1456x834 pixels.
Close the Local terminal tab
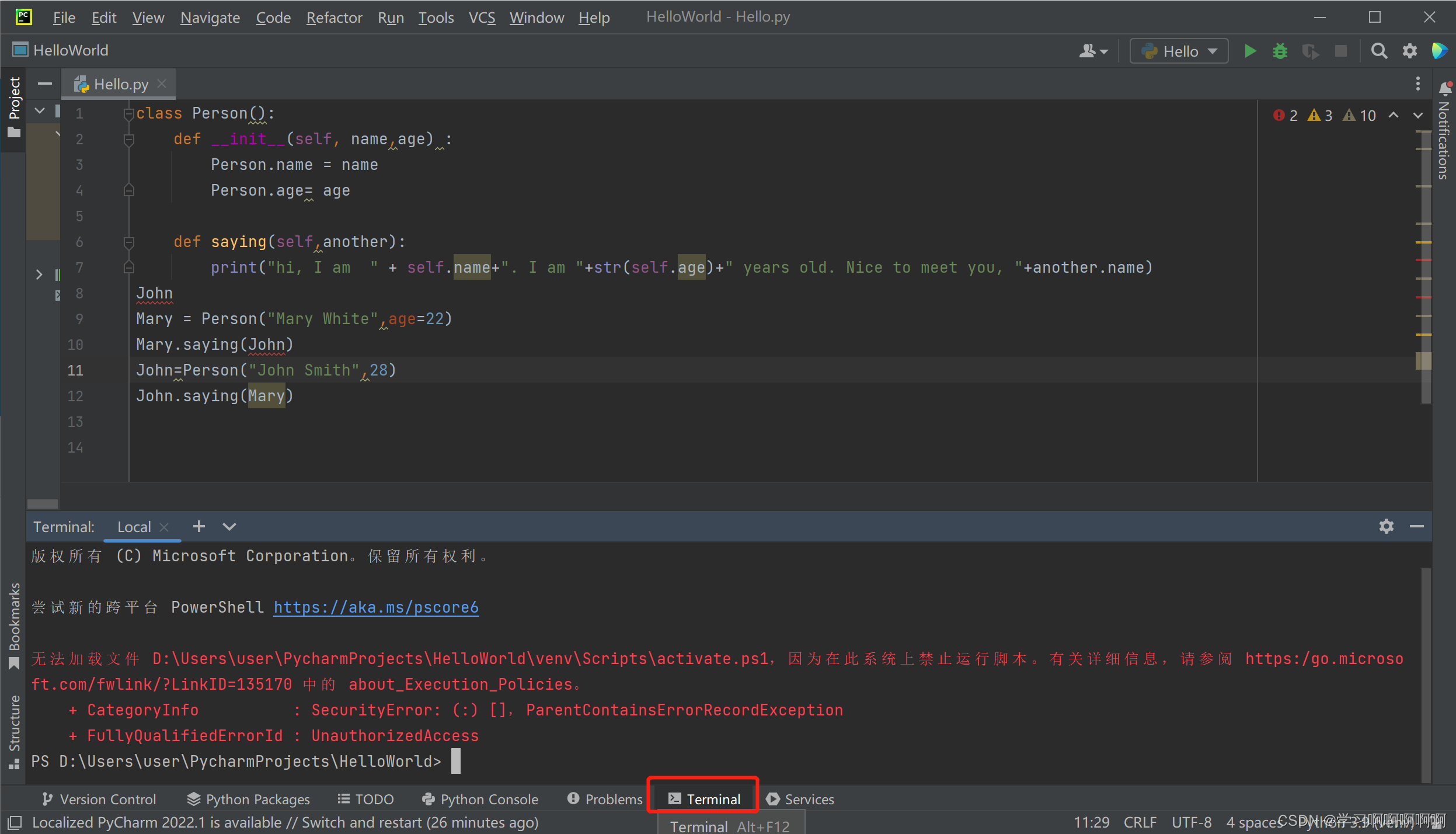tap(165, 527)
